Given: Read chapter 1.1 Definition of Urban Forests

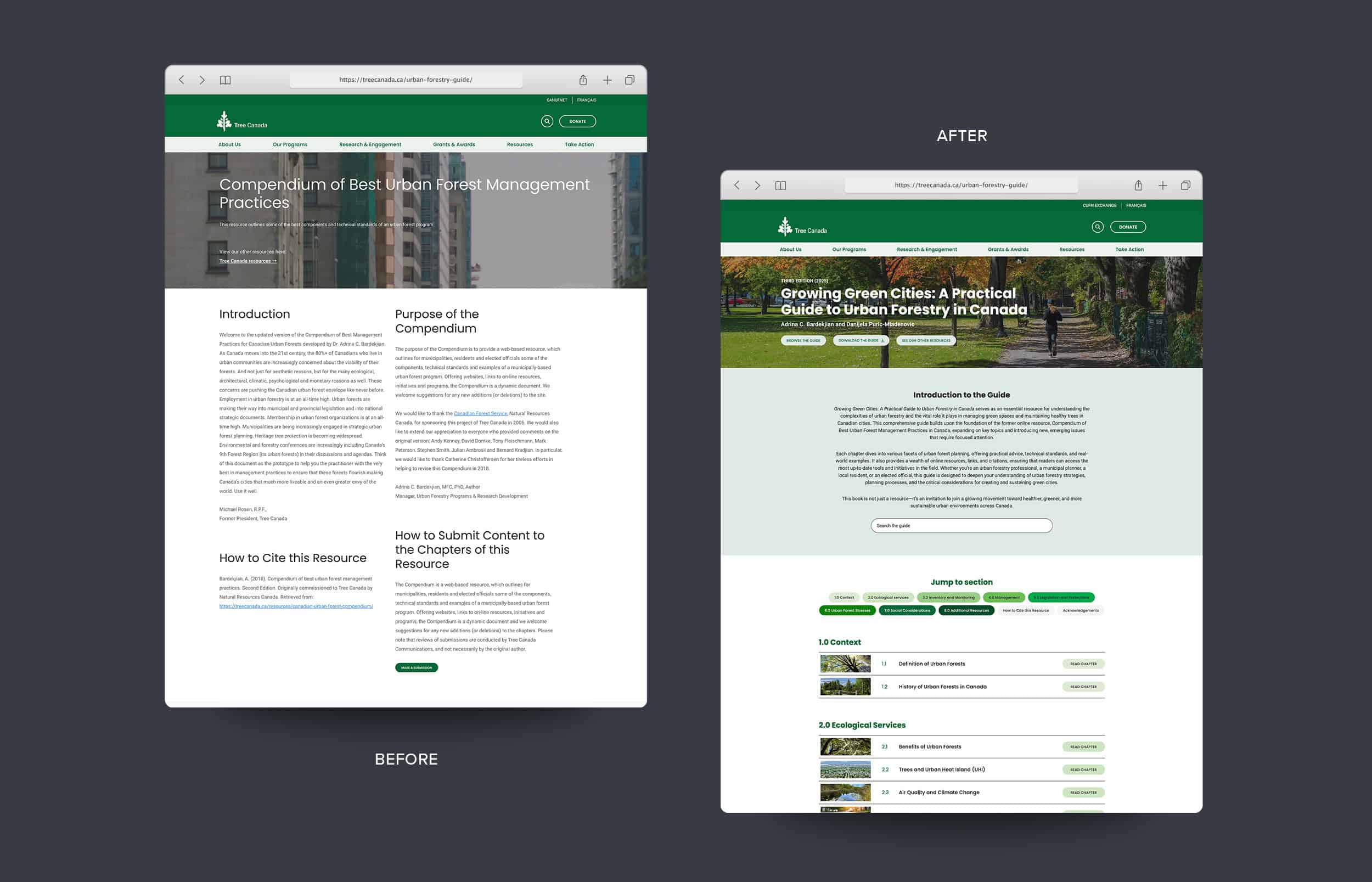Looking at the screenshot, I should click(1083, 664).
